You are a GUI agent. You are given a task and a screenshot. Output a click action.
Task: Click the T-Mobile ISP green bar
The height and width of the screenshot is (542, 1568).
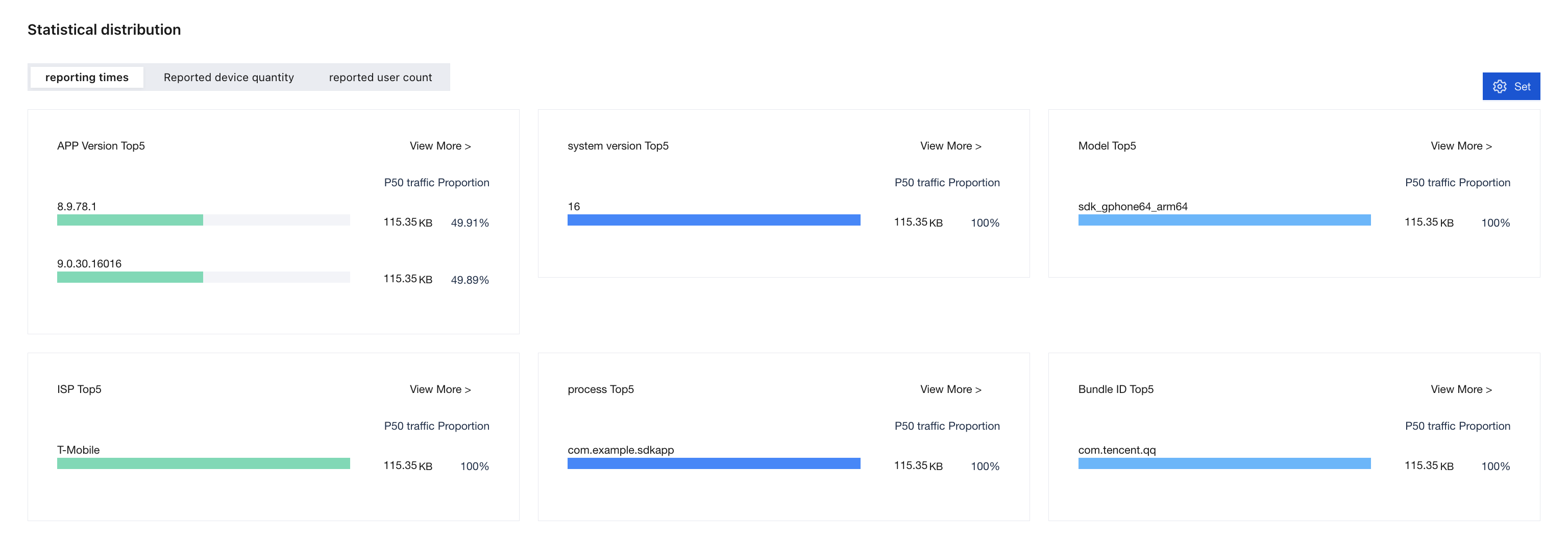pyautogui.click(x=203, y=463)
